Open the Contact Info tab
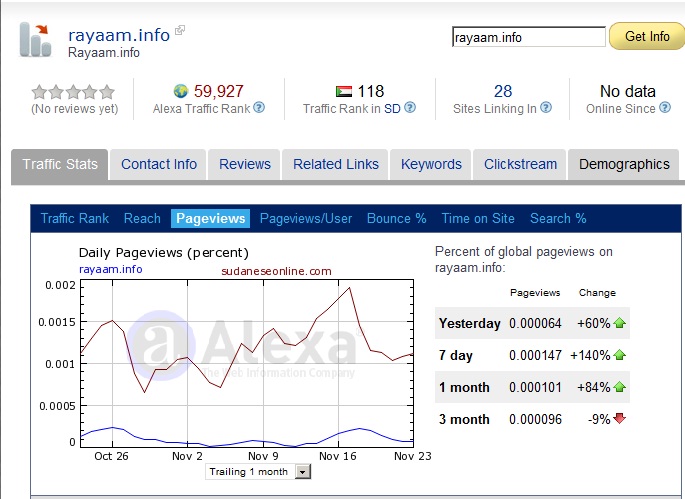This screenshot has width=685, height=499. coord(159,164)
